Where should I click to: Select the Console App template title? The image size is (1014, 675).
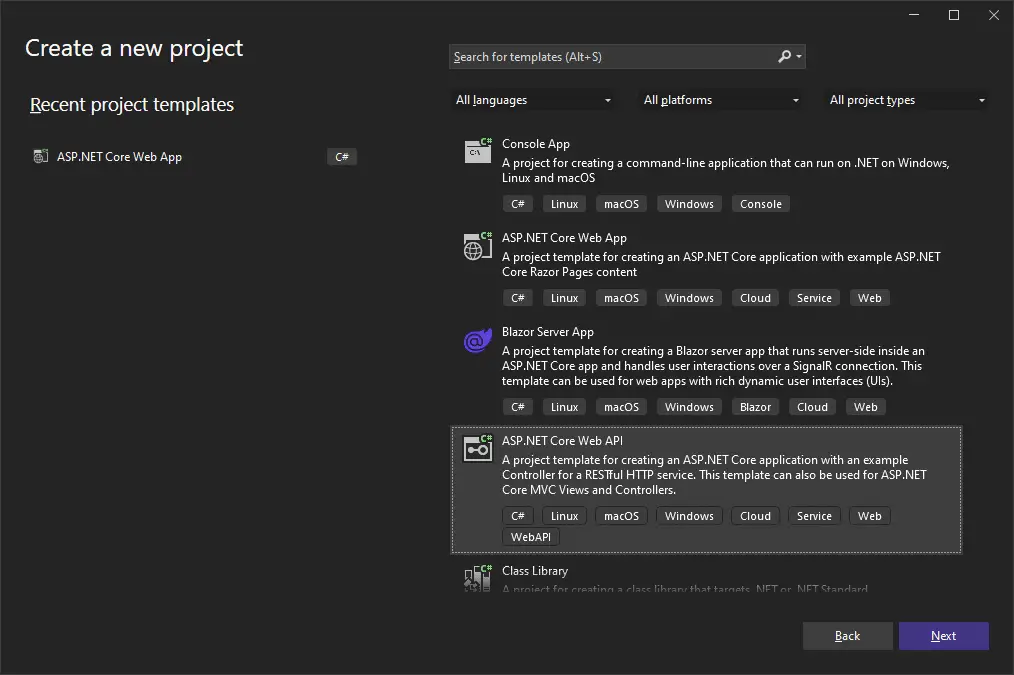535,144
